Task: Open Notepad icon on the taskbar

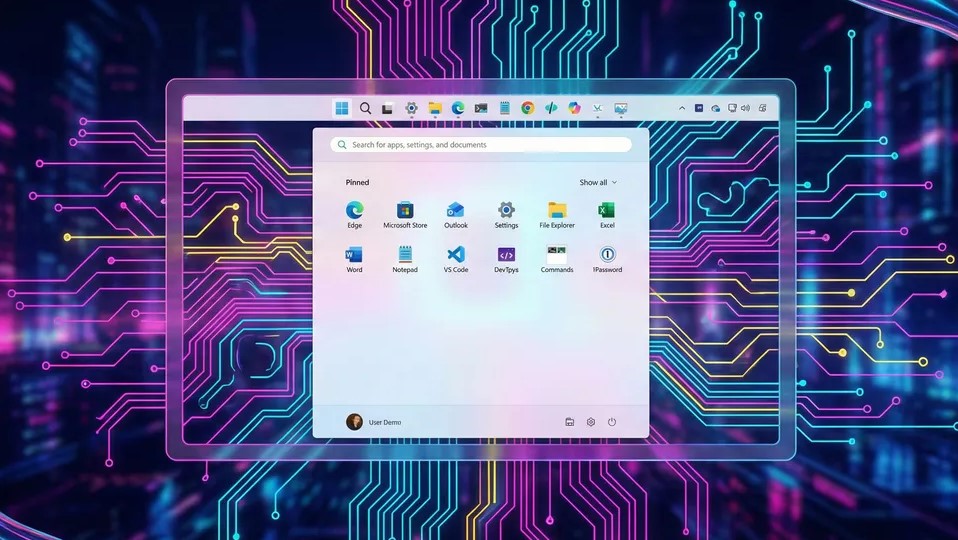Action: click(x=505, y=109)
